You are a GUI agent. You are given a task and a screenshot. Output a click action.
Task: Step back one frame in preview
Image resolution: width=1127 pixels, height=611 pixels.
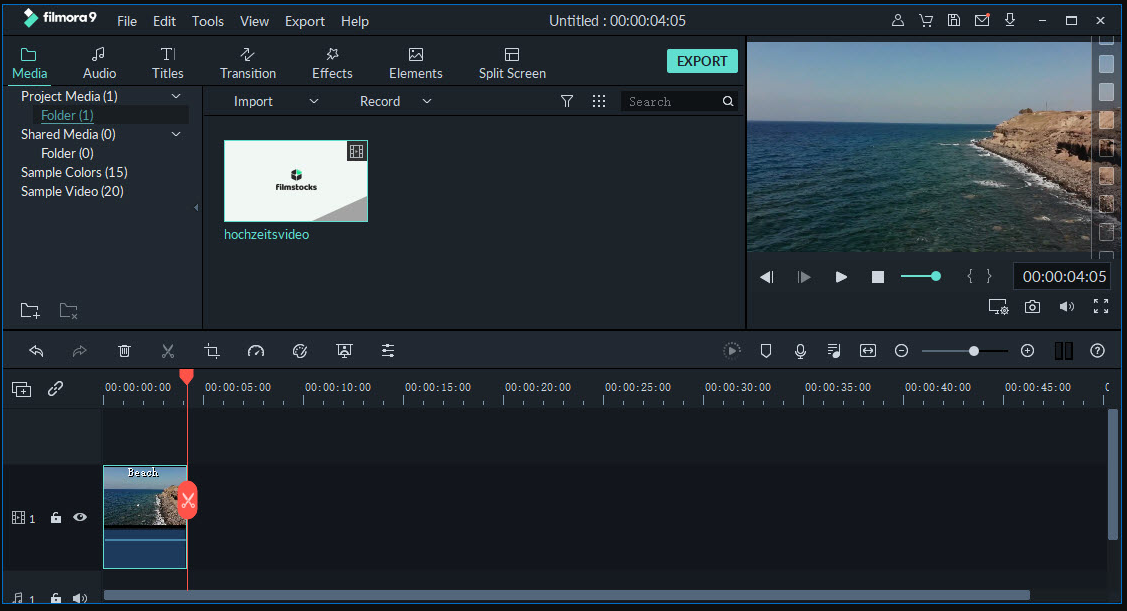[767, 277]
